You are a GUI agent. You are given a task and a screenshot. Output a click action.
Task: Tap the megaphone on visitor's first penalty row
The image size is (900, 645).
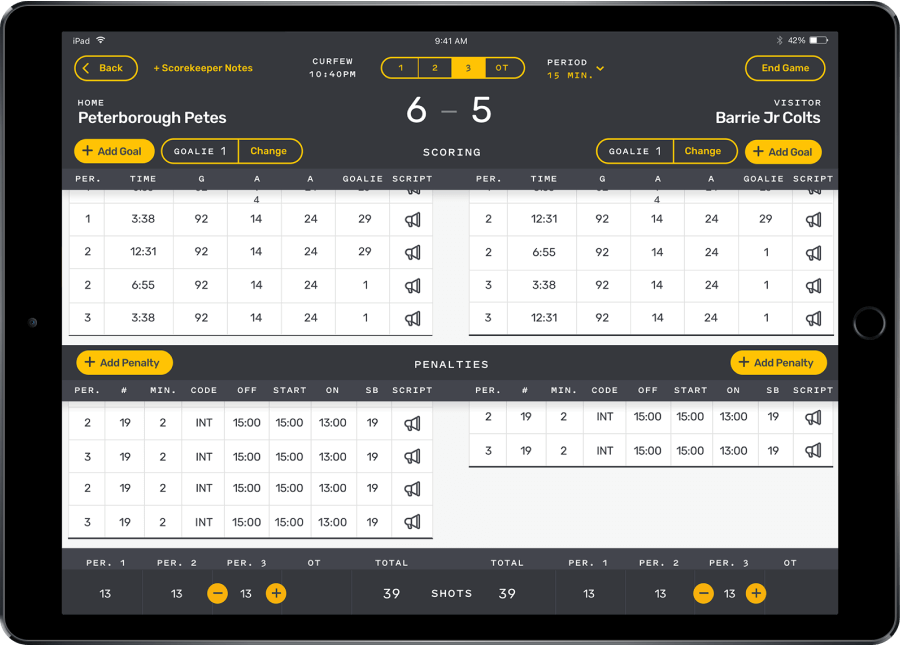pos(813,417)
